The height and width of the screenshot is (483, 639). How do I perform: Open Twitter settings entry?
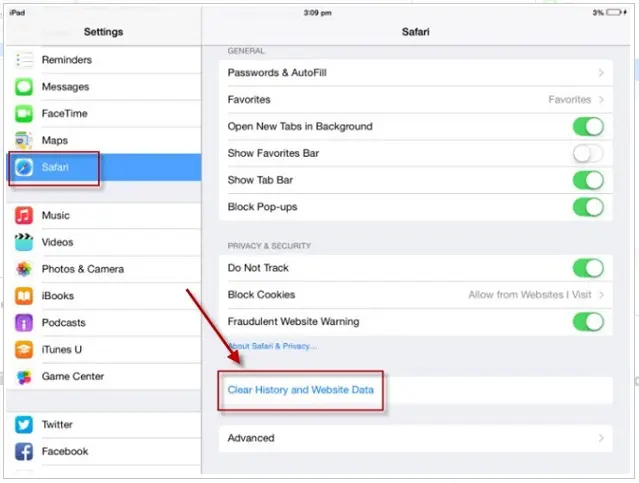[104, 425]
